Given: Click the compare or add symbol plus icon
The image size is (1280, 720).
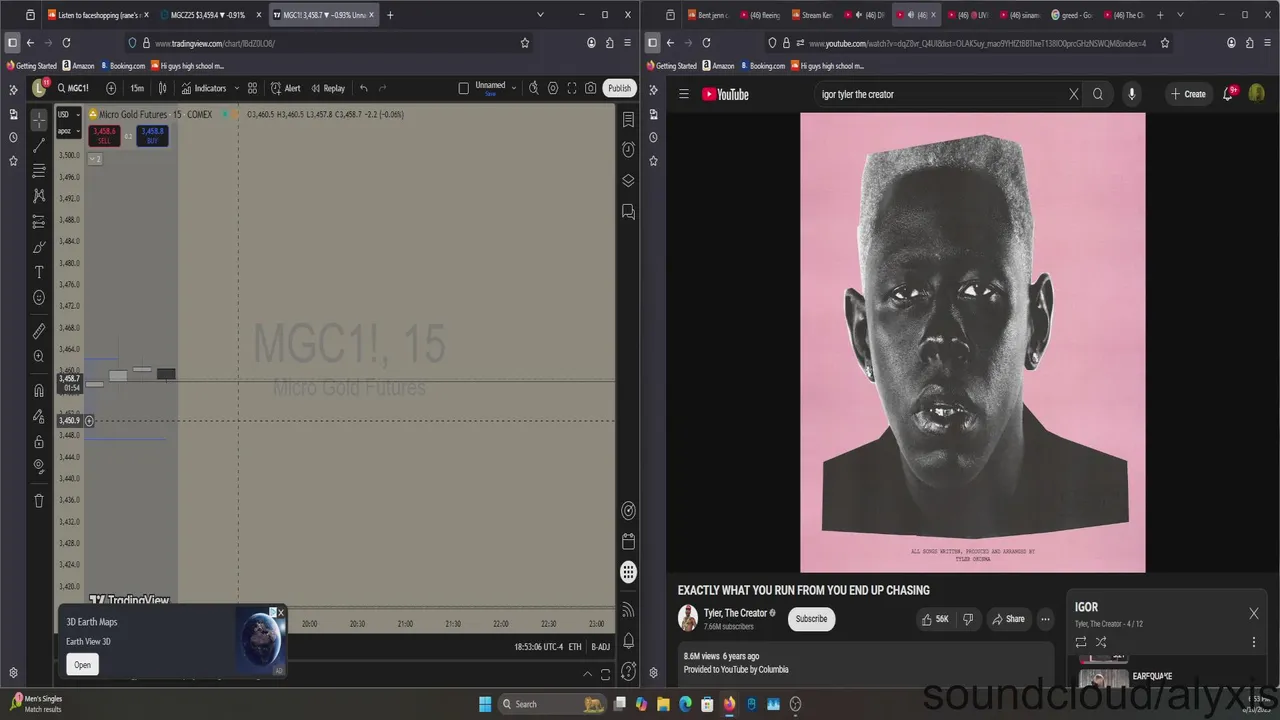Looking at the screenshot, I should point(111,88).
